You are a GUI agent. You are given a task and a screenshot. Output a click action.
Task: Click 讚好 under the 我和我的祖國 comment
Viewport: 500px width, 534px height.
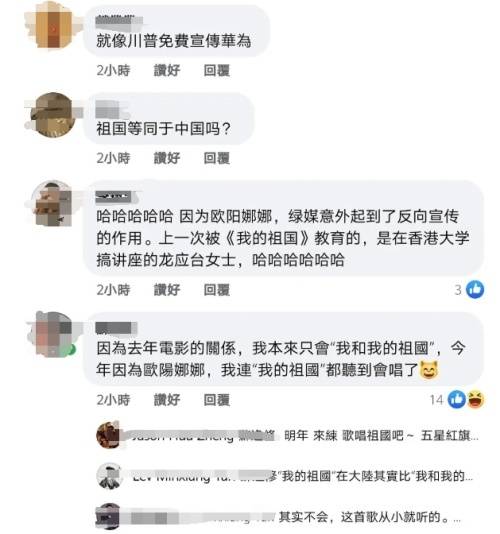pos(167,400)
